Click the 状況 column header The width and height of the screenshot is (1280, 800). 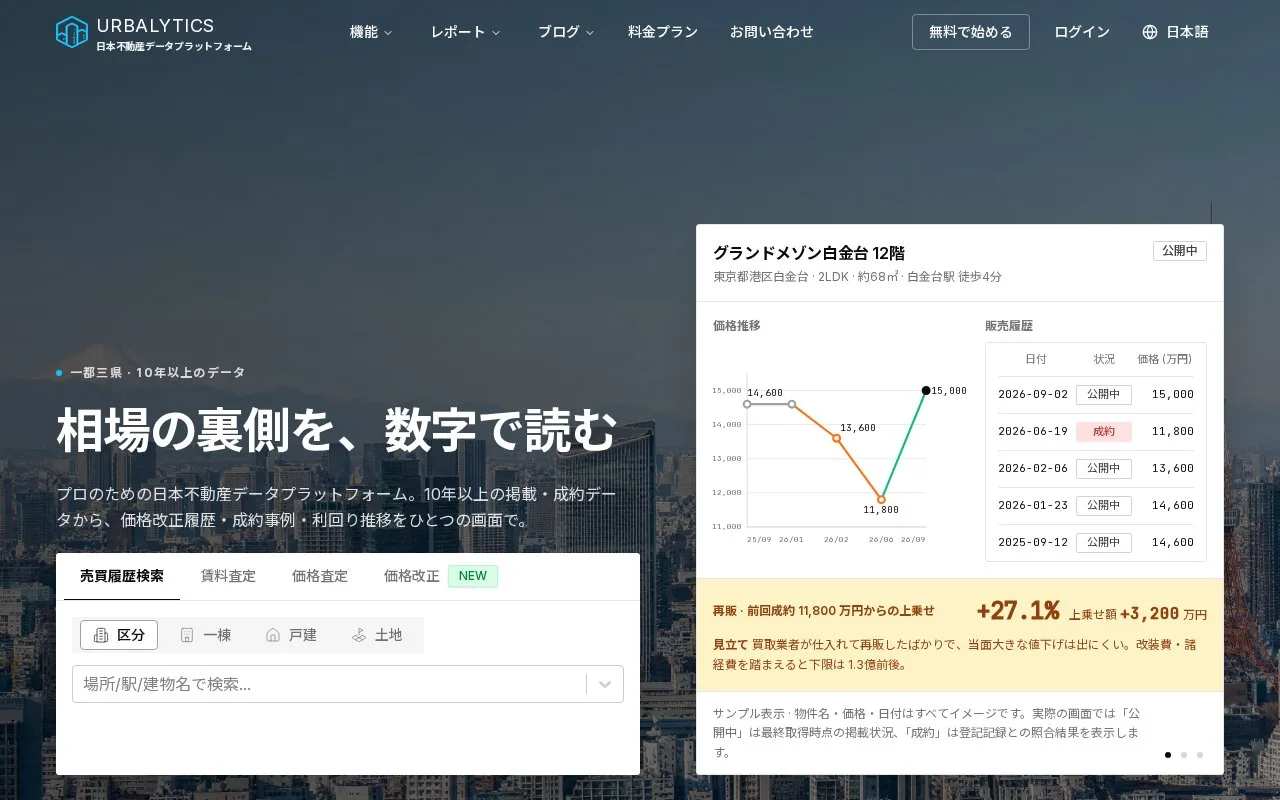coord(1104,359)
